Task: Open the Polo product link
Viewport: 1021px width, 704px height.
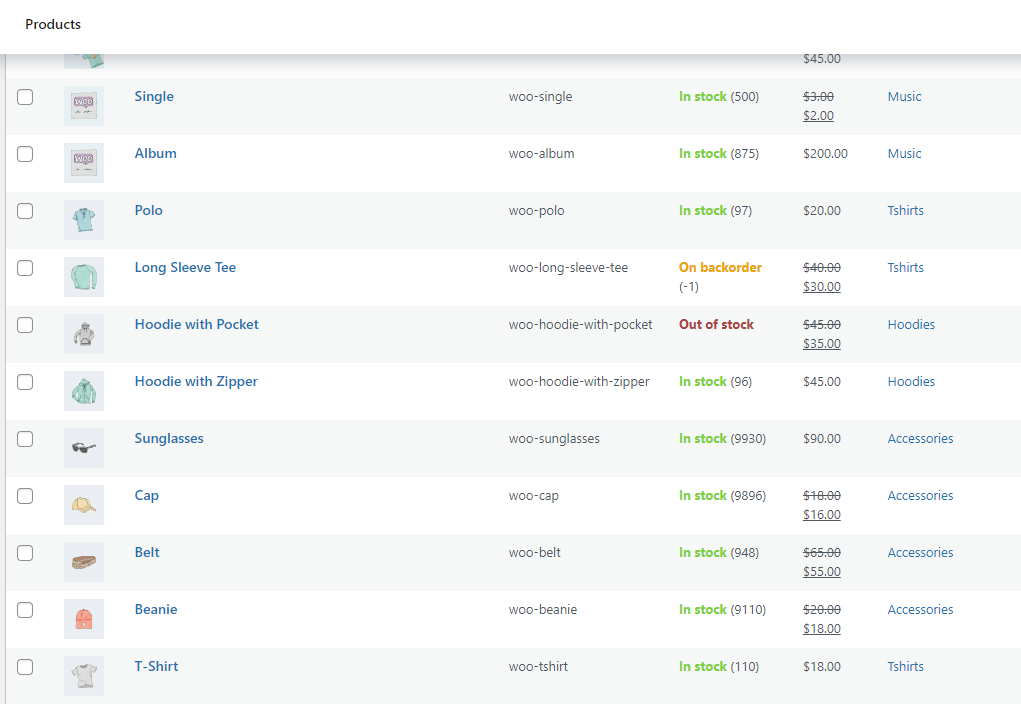Action: pos(148,210)
